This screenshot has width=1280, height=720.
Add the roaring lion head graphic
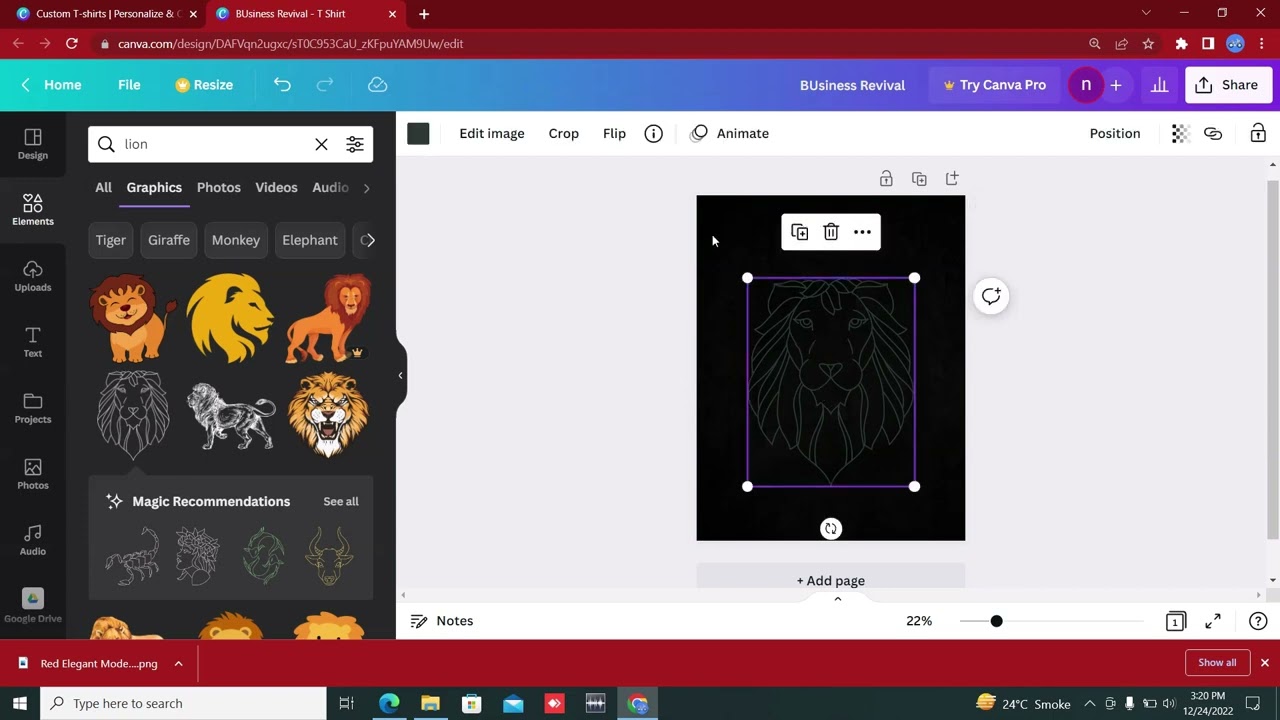328,414
